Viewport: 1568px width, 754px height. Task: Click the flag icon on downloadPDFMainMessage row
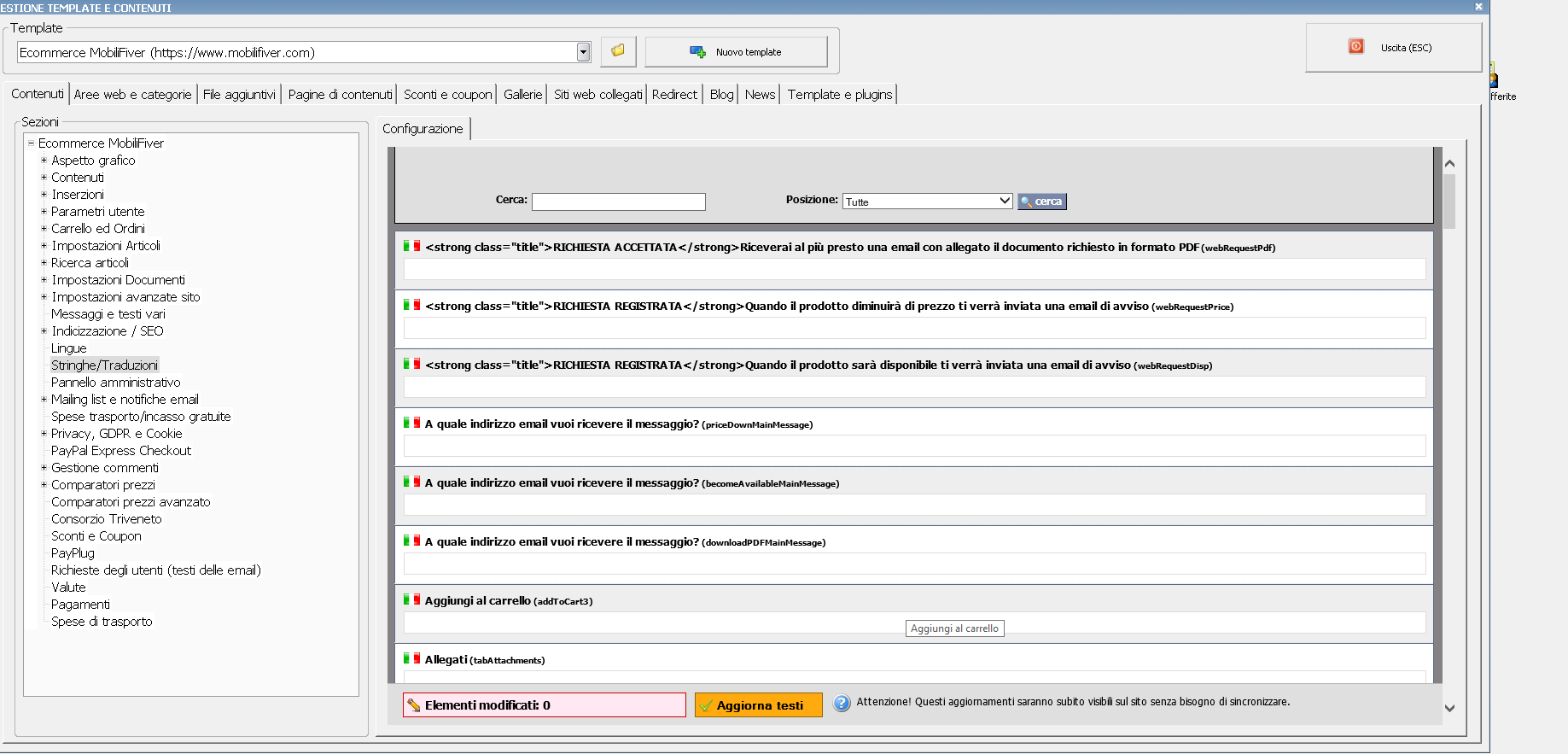[411, 541]
